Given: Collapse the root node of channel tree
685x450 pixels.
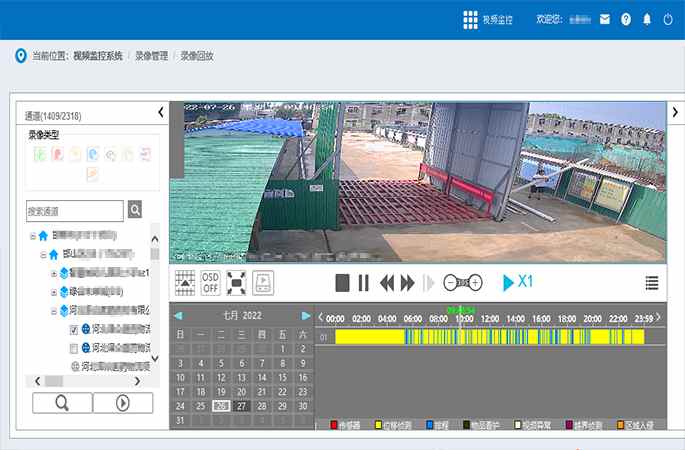Looking at the screenshot, I should pos(33,236).
